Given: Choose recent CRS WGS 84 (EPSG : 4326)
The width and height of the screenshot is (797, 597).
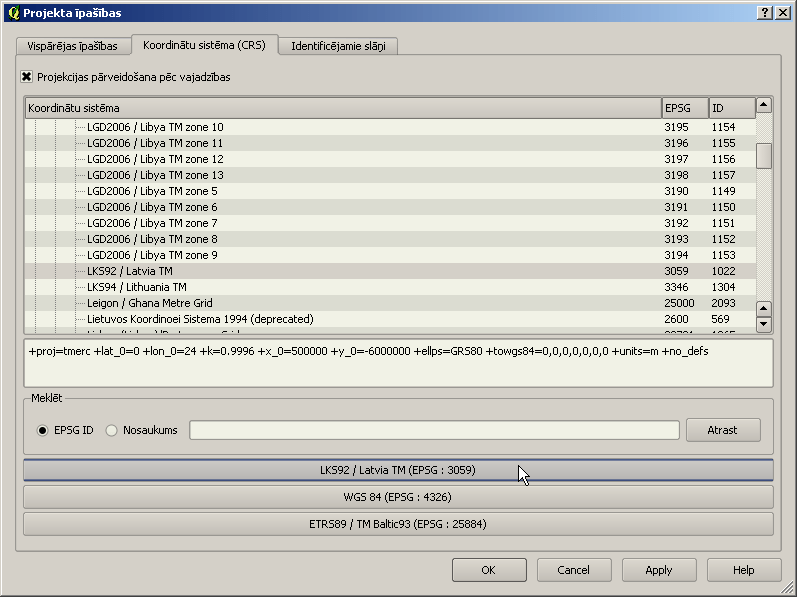Looking at the screenshot, I should click(398, 497).
